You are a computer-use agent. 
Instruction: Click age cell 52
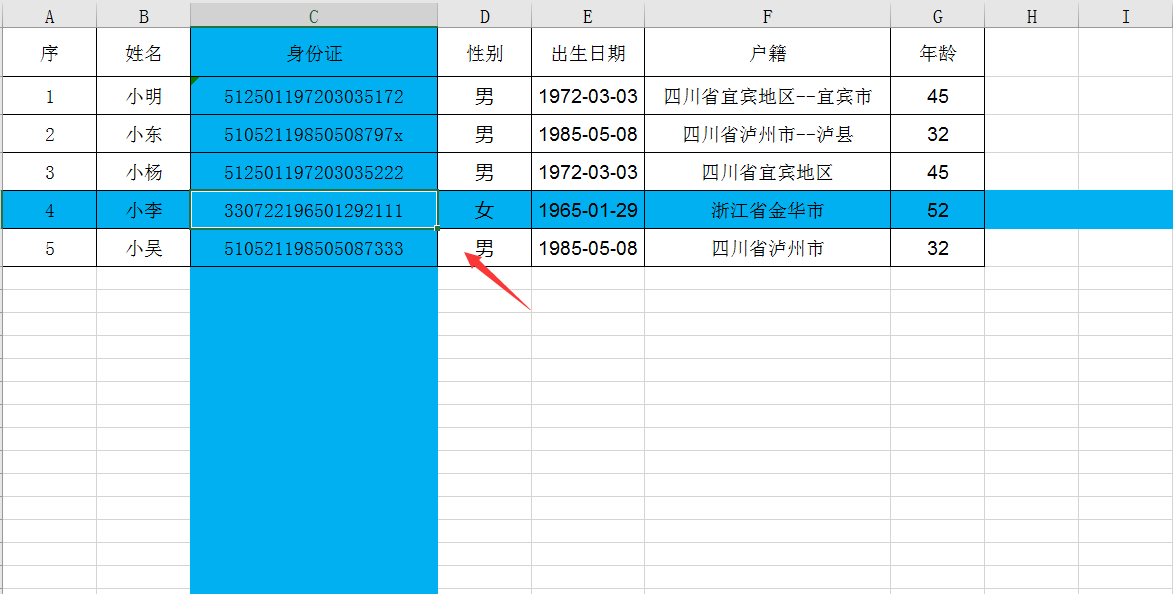click(937, 210)
